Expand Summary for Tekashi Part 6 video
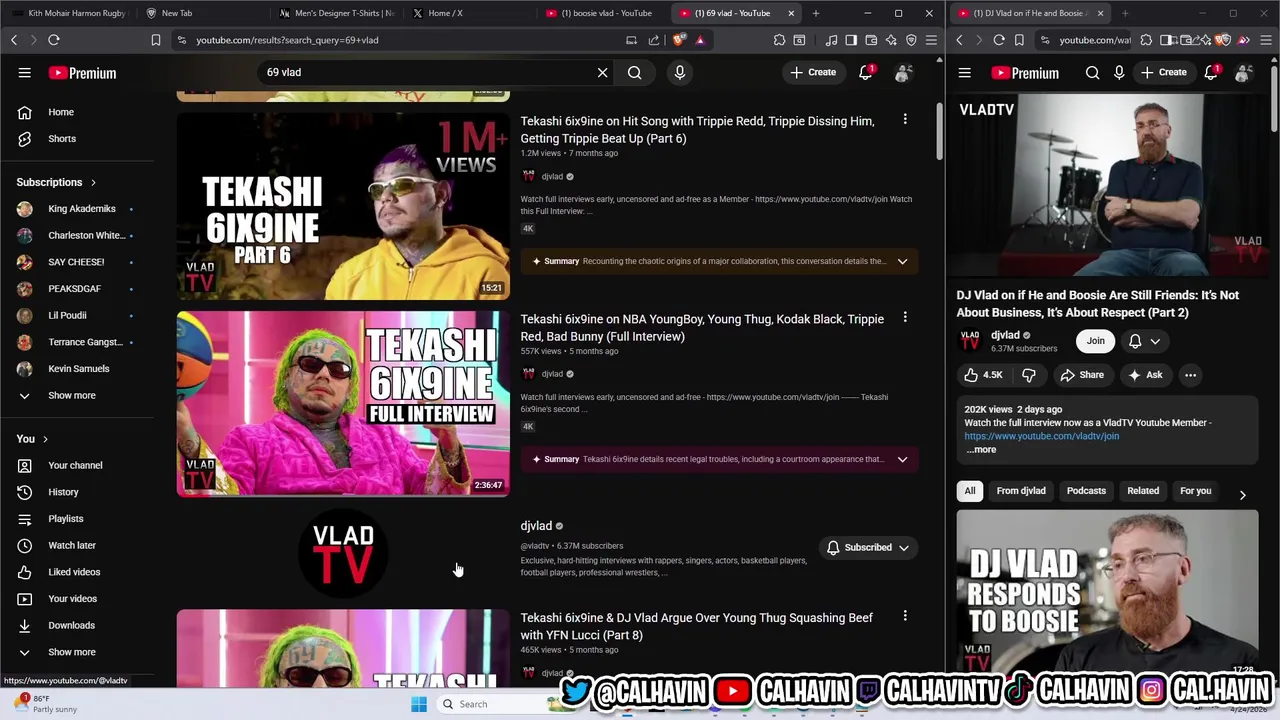1280x720 pixels. point(902,261)
